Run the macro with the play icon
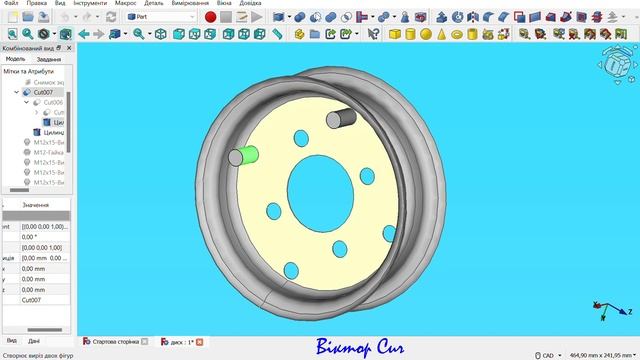 (x=257, y=17)
